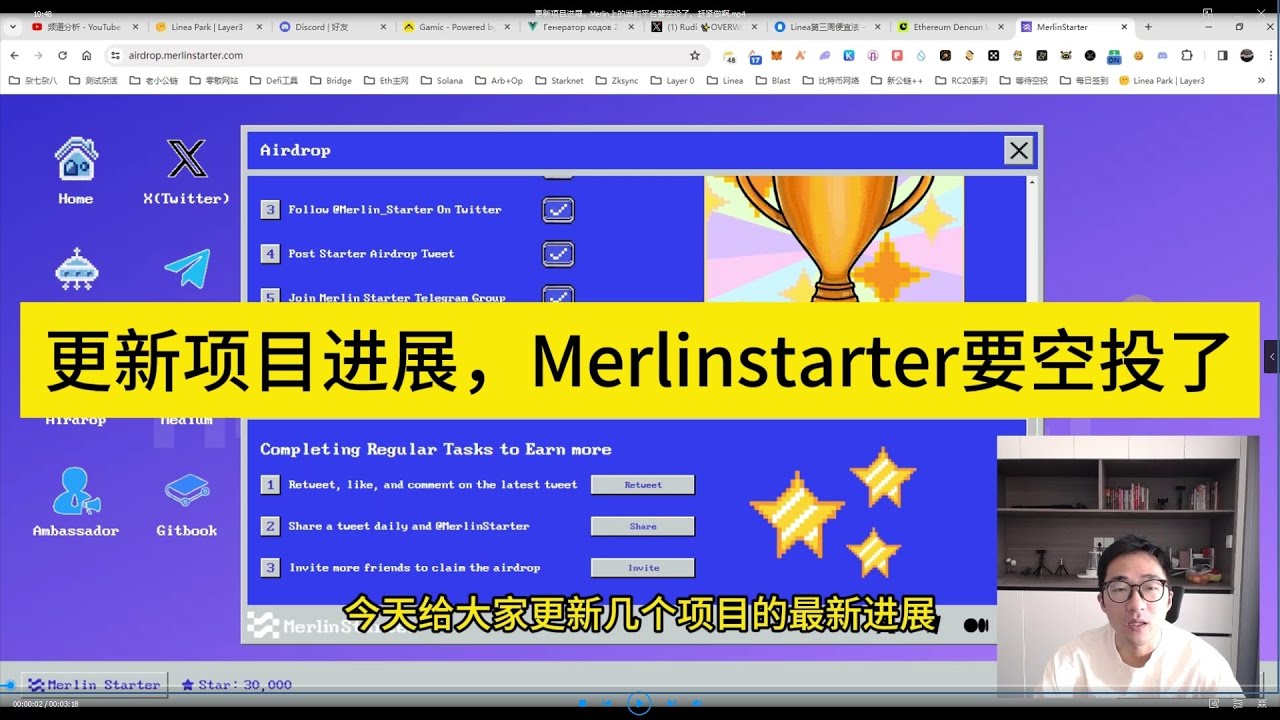Viewport: 1280px width, 720px height.
Task: Open the Linea Park | Layer3 bookmark
Action: [1161, 80]
